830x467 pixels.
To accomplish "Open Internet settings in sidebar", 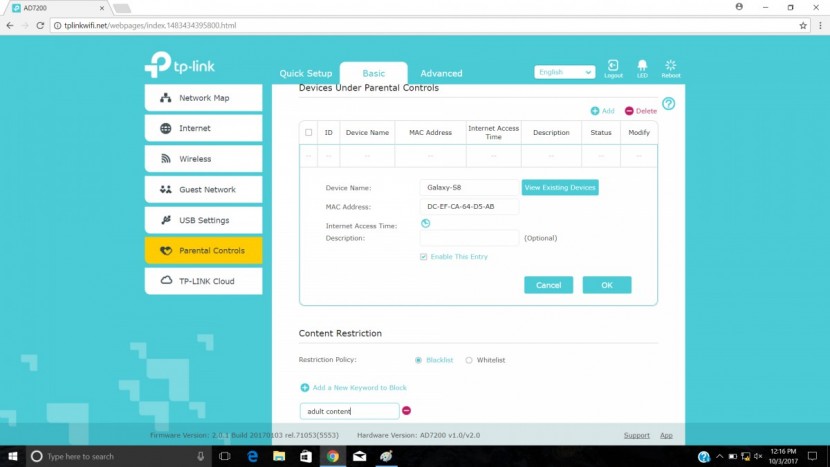I will tap(203, 128).
